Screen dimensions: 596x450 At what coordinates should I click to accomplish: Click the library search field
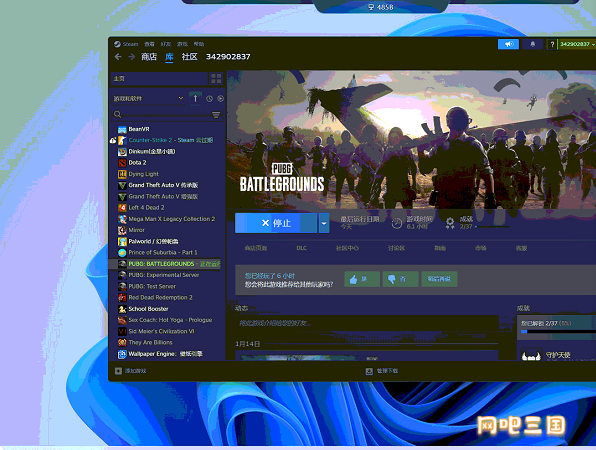(166, 114)
